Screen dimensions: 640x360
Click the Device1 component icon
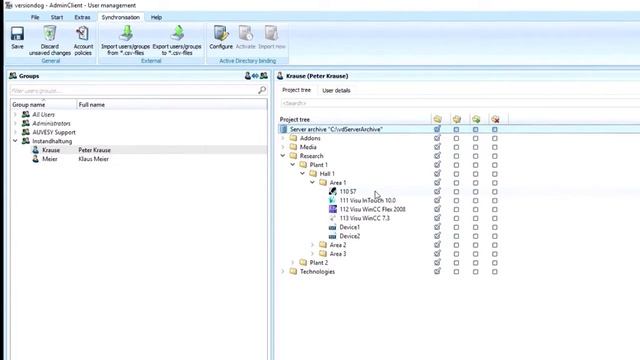[333, 227]
